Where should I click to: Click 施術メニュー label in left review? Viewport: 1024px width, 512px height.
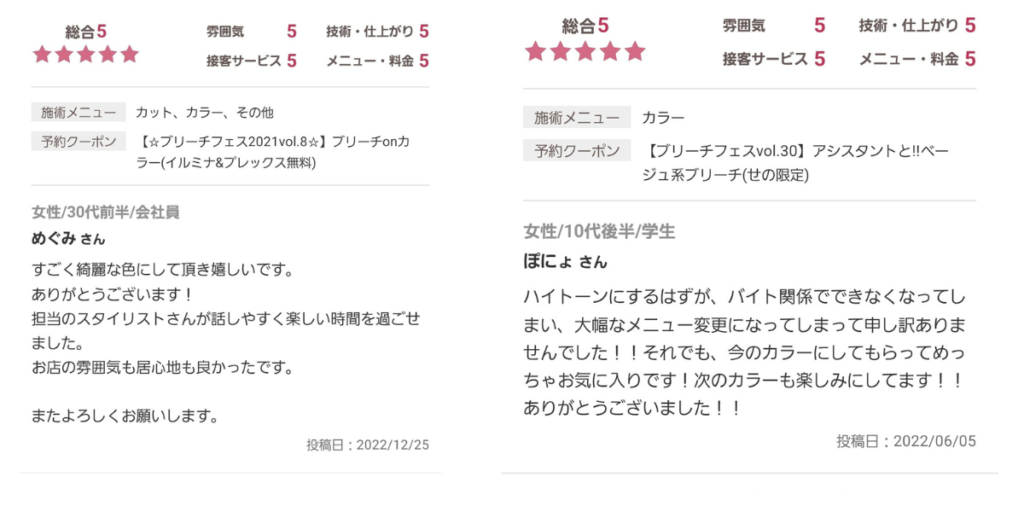78,112
